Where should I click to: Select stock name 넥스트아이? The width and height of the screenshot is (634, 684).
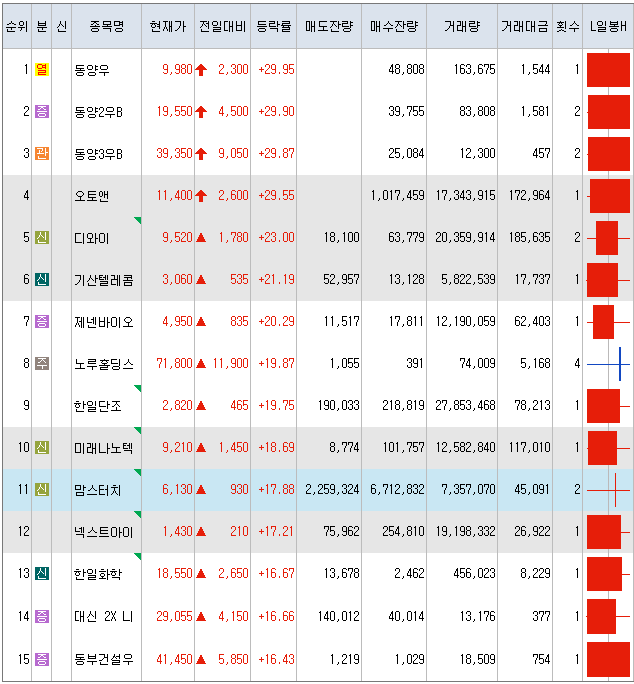pos(104,532)
